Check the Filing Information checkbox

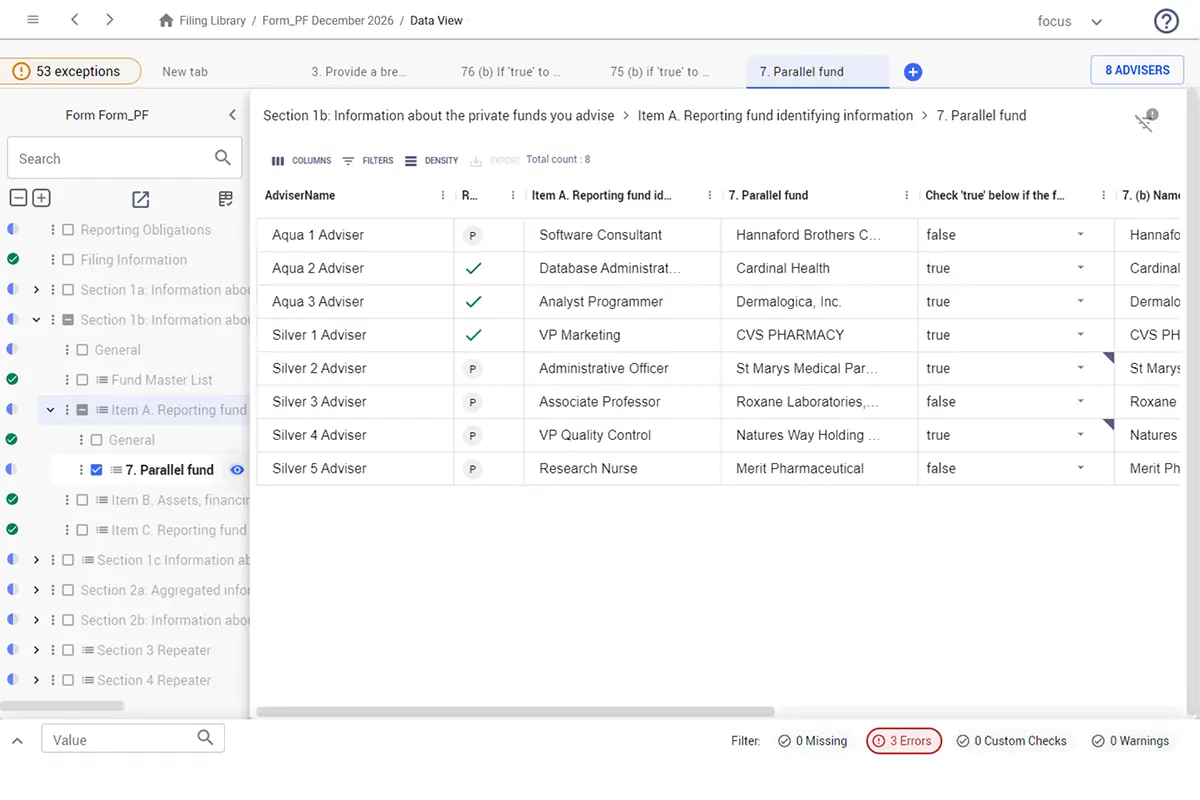(68, 260)
